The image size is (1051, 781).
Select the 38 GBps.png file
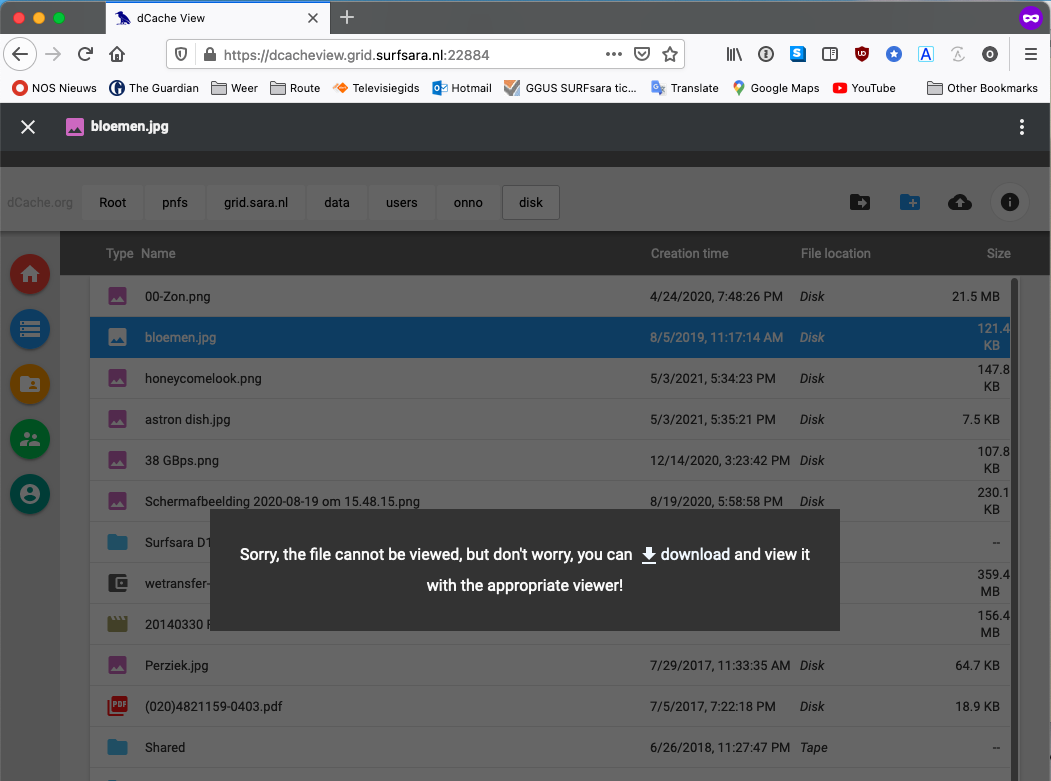[x=550, y=460]
